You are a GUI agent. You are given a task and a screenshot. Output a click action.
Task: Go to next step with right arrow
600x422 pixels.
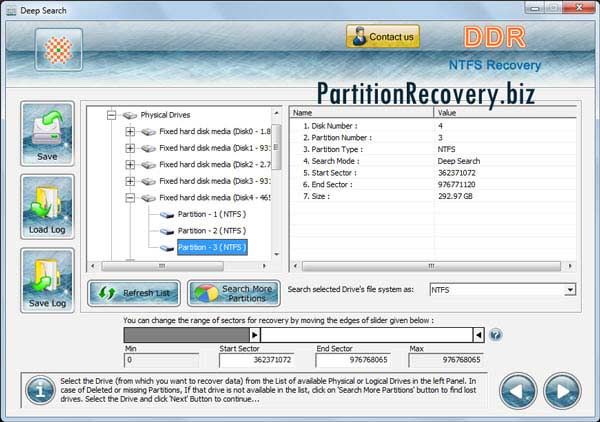click(562, 391)
